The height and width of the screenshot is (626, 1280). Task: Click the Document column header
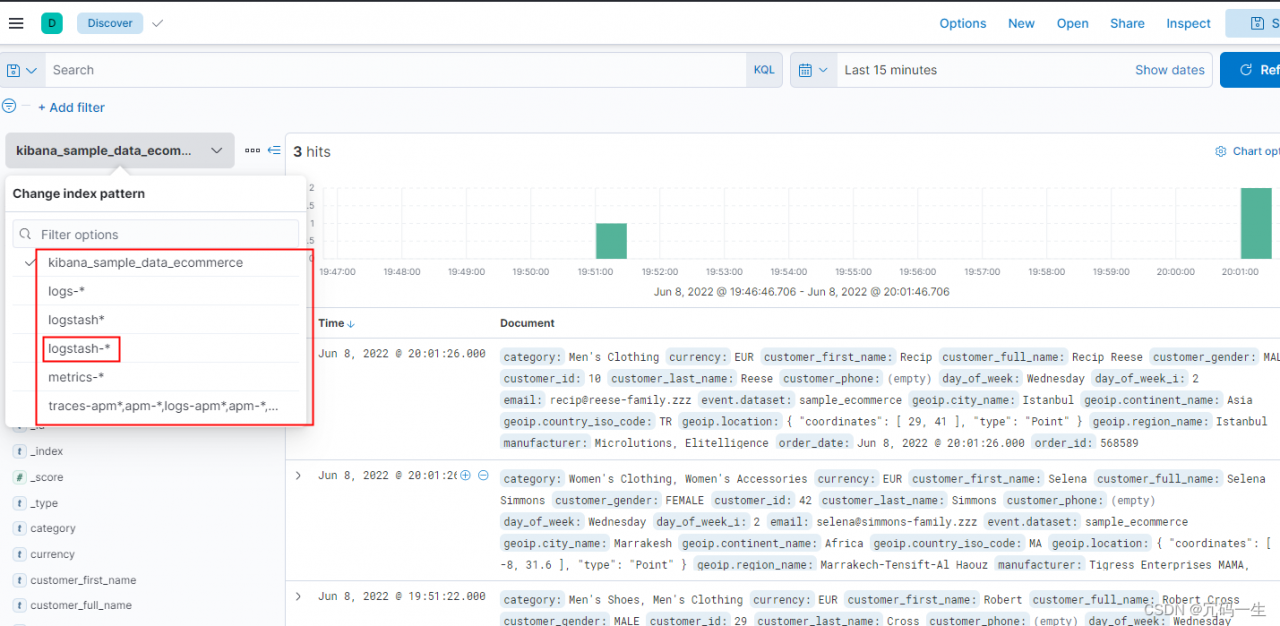527,323
